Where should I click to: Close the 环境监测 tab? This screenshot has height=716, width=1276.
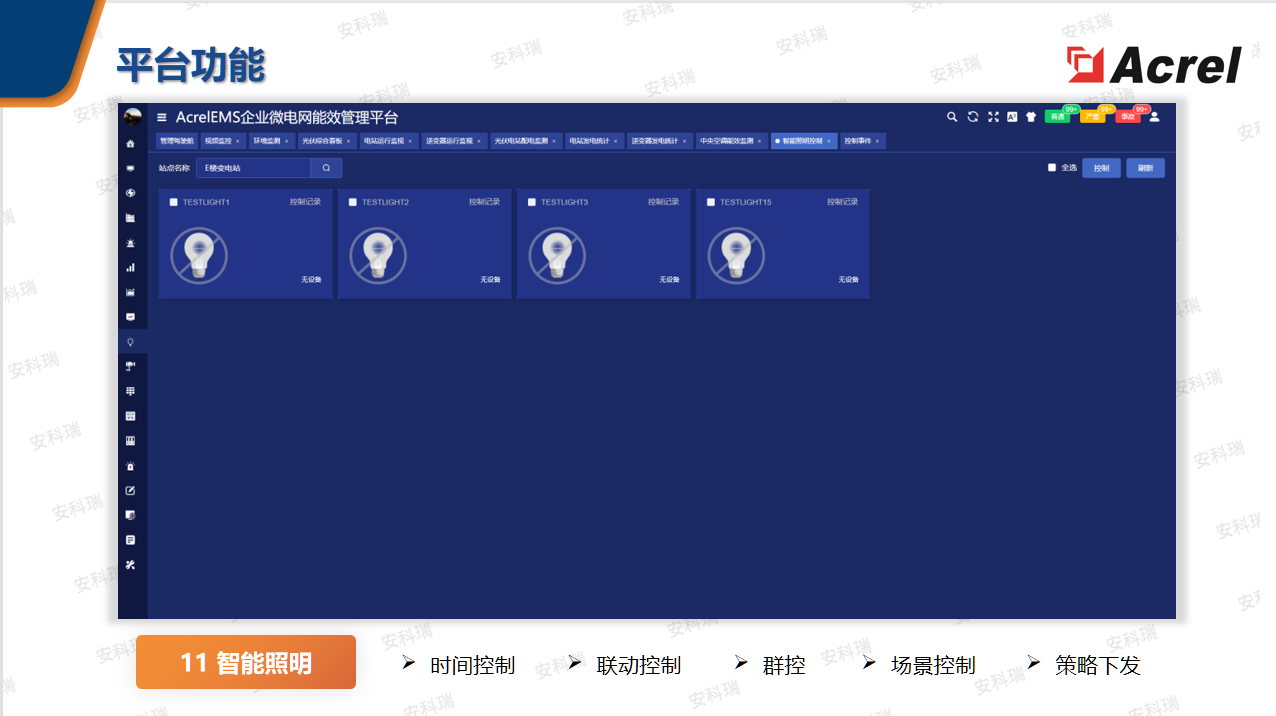coord(286,141)
